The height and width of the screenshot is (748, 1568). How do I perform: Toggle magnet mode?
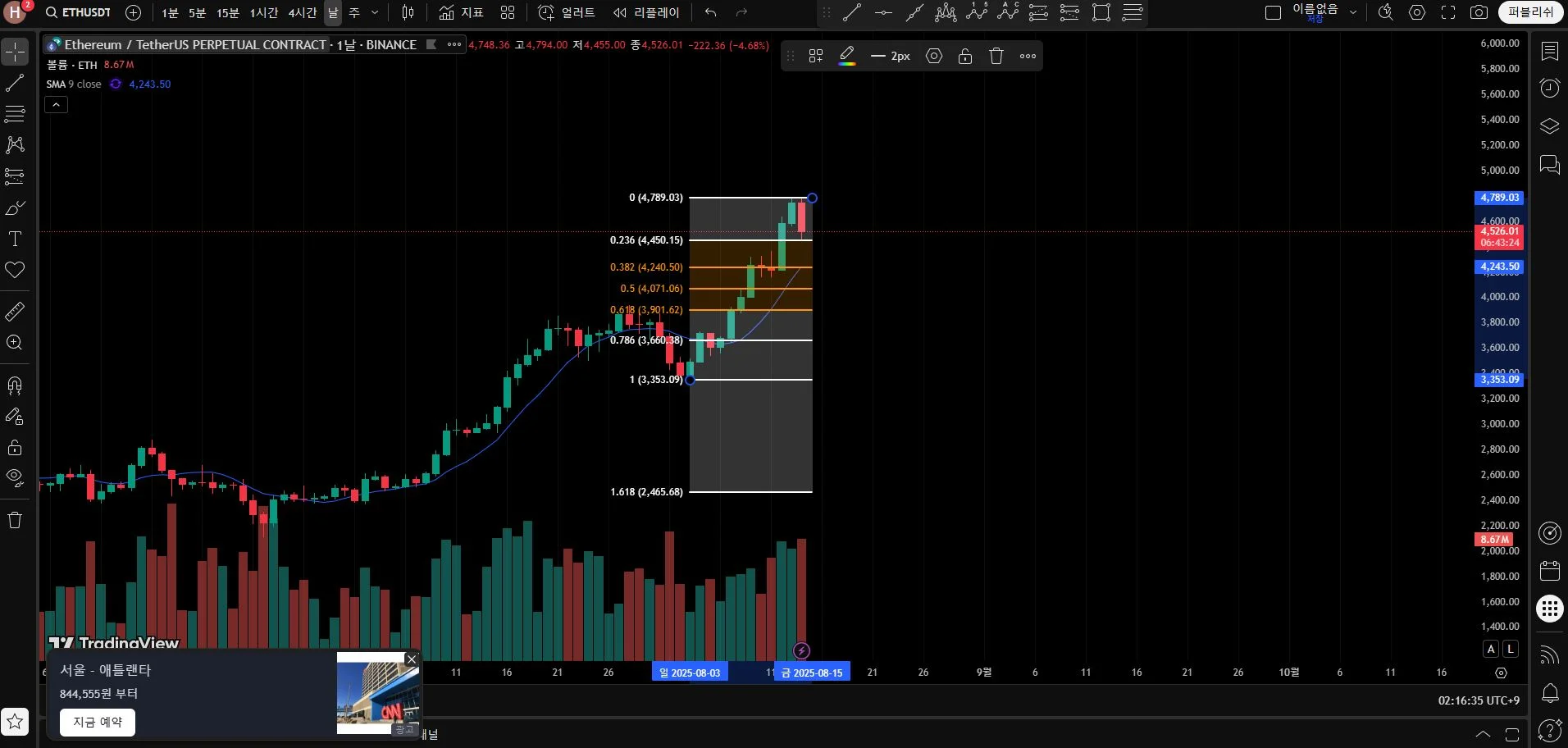[x=15, y=385]
